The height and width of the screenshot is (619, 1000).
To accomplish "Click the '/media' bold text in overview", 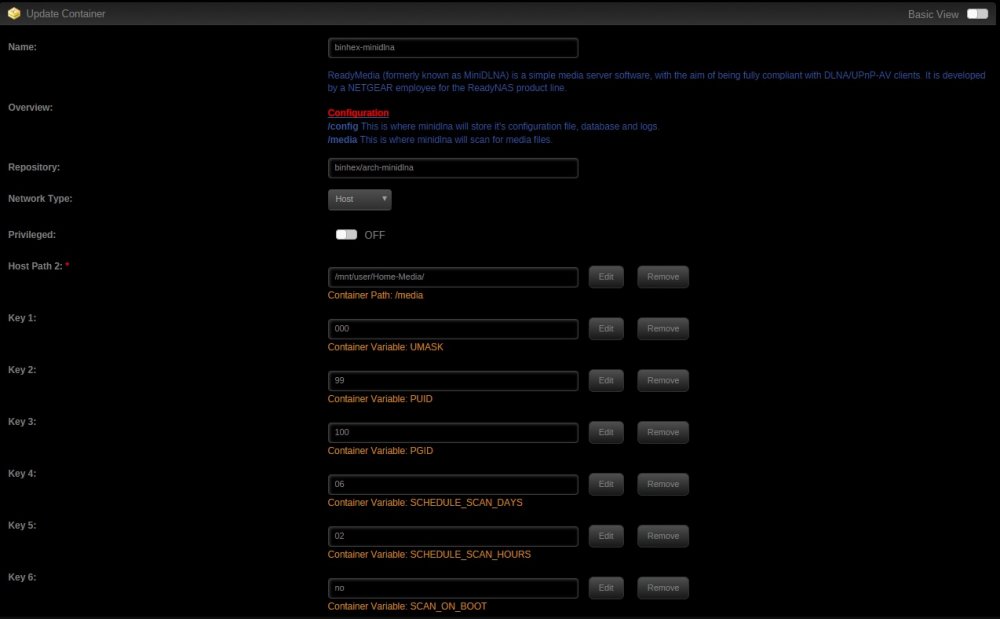I will [x=342, y=140].
